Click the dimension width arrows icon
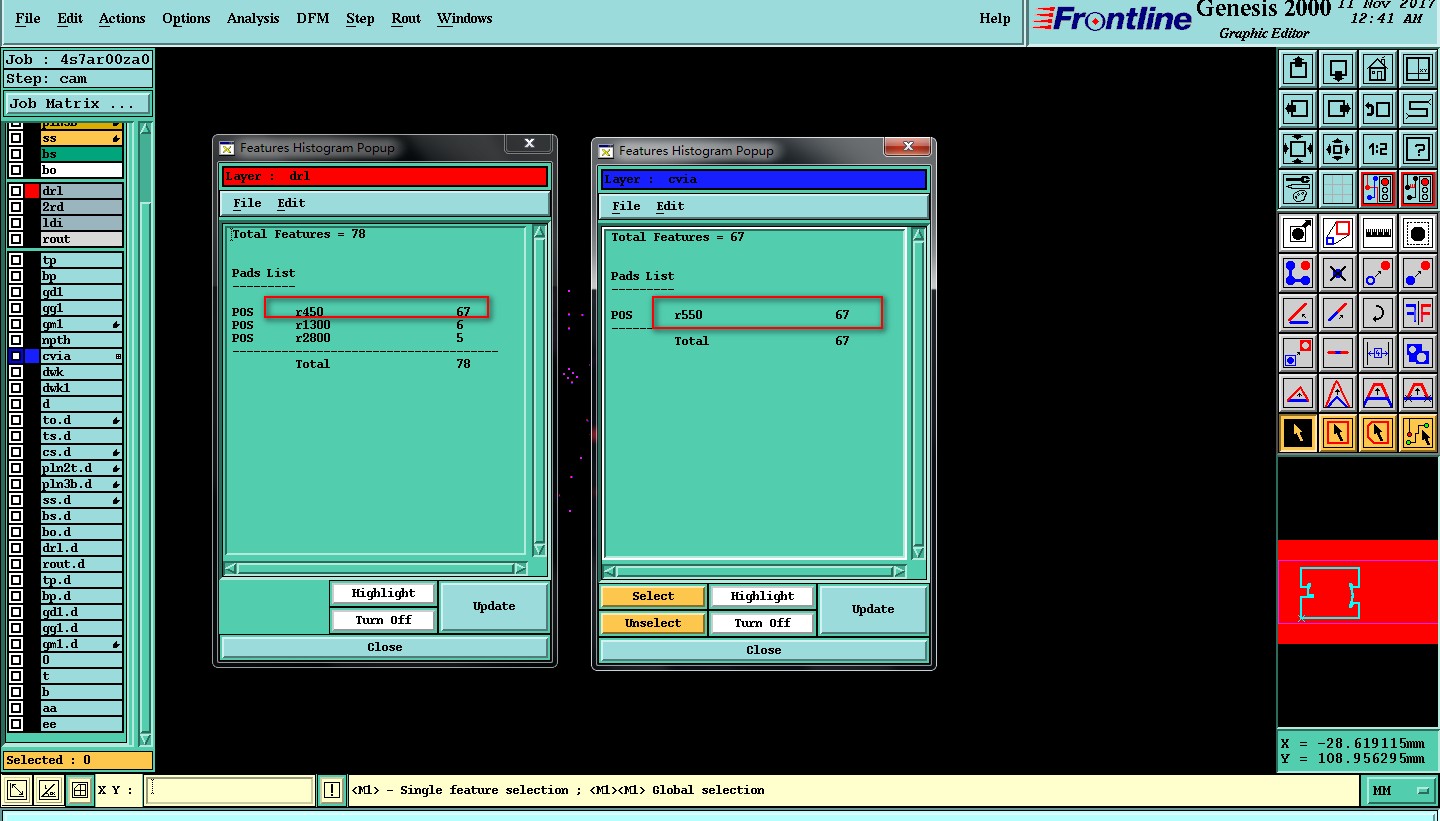Screen dimensions: 1440x821 coord(1377,353)
